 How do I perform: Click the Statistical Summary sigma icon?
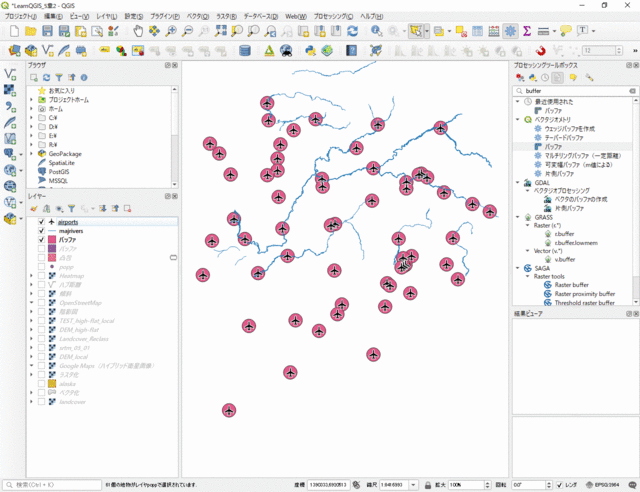pos(527,31)
